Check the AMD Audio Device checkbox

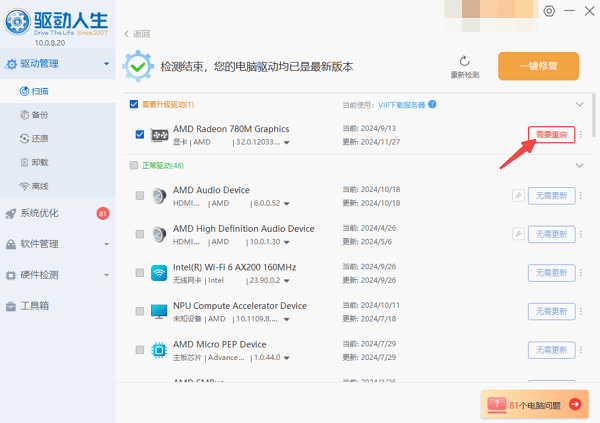point(140,196)
